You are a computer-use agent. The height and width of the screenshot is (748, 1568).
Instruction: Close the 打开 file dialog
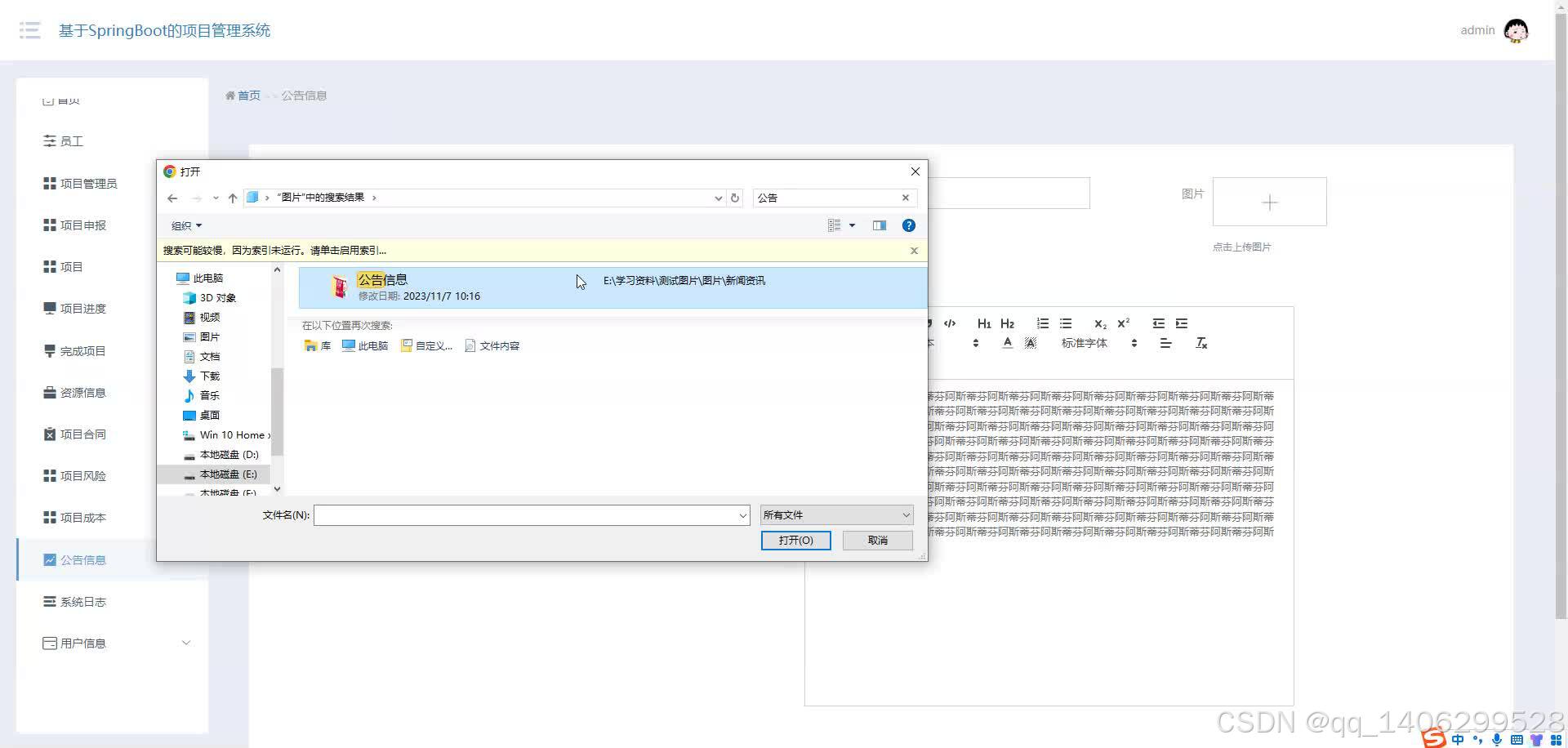915,171
